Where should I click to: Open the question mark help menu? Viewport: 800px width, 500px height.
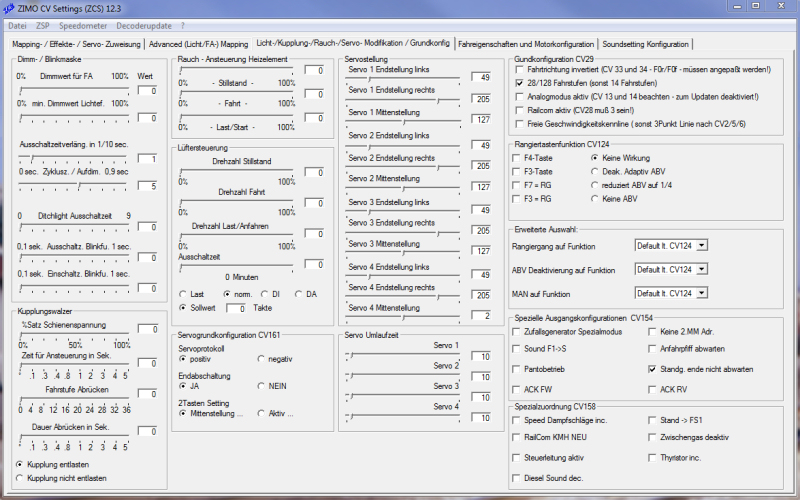pyautogui.click(x=183, y=26)
